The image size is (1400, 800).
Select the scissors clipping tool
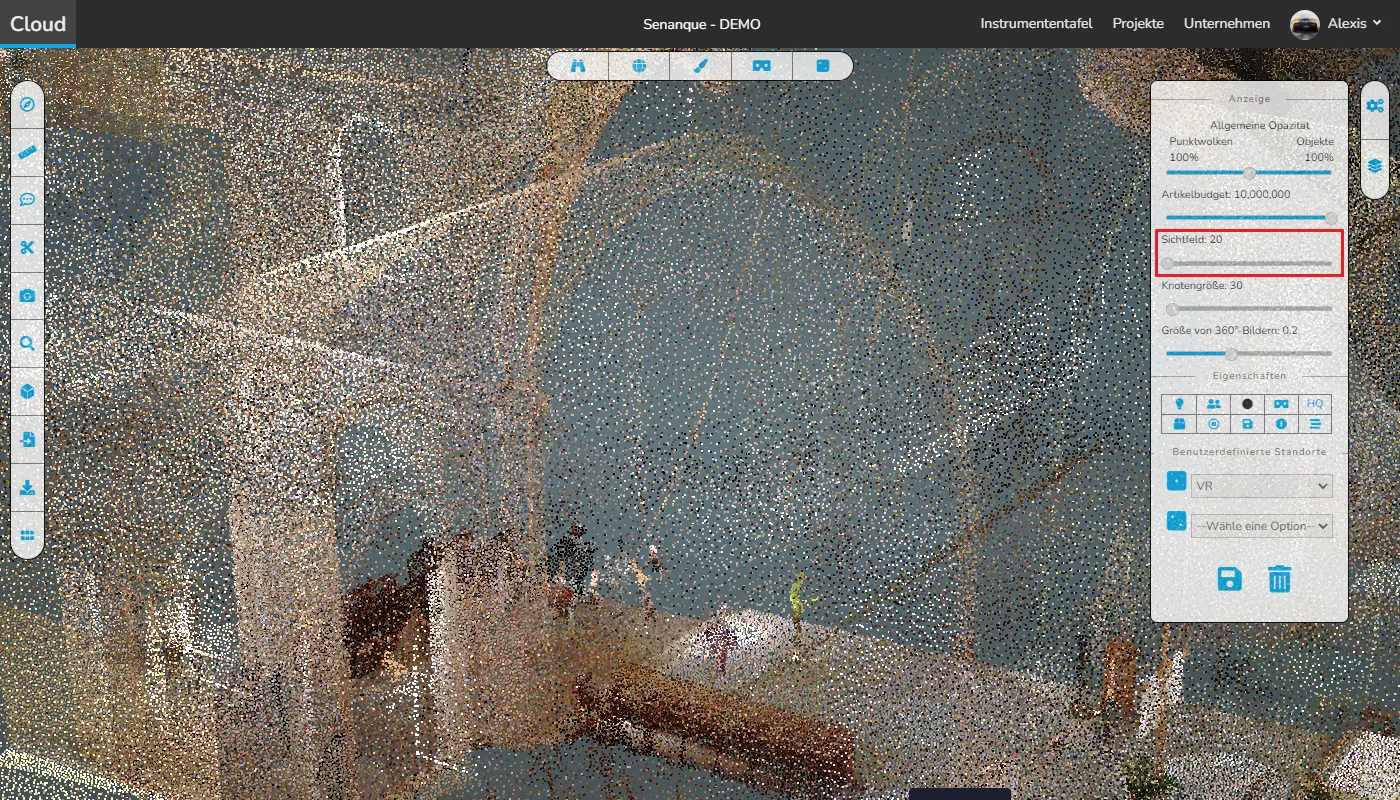pyautogui.click(x=27, y=248)
